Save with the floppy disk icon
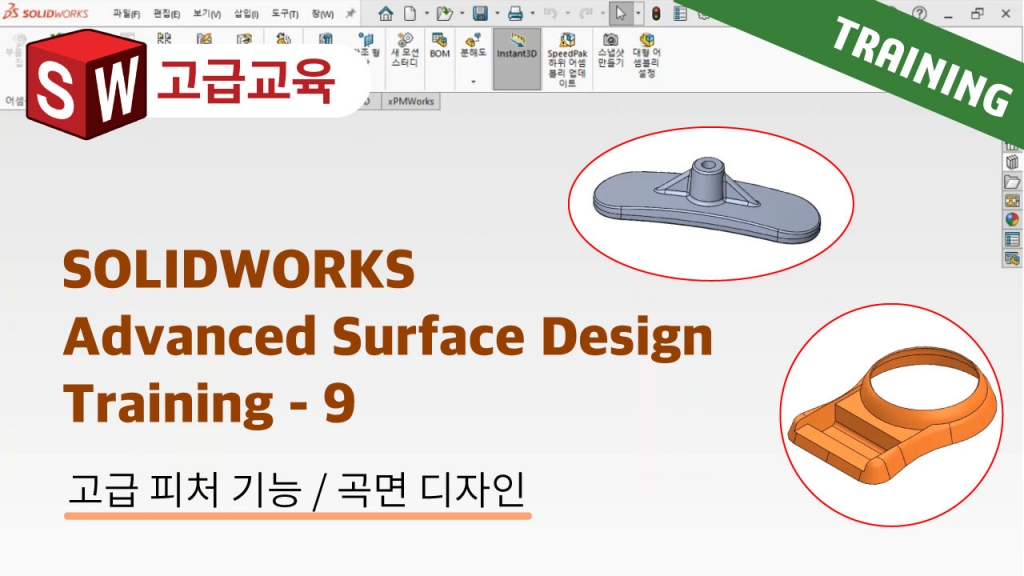The width and height of the screenshot is (1024, 576). [481, 13]
